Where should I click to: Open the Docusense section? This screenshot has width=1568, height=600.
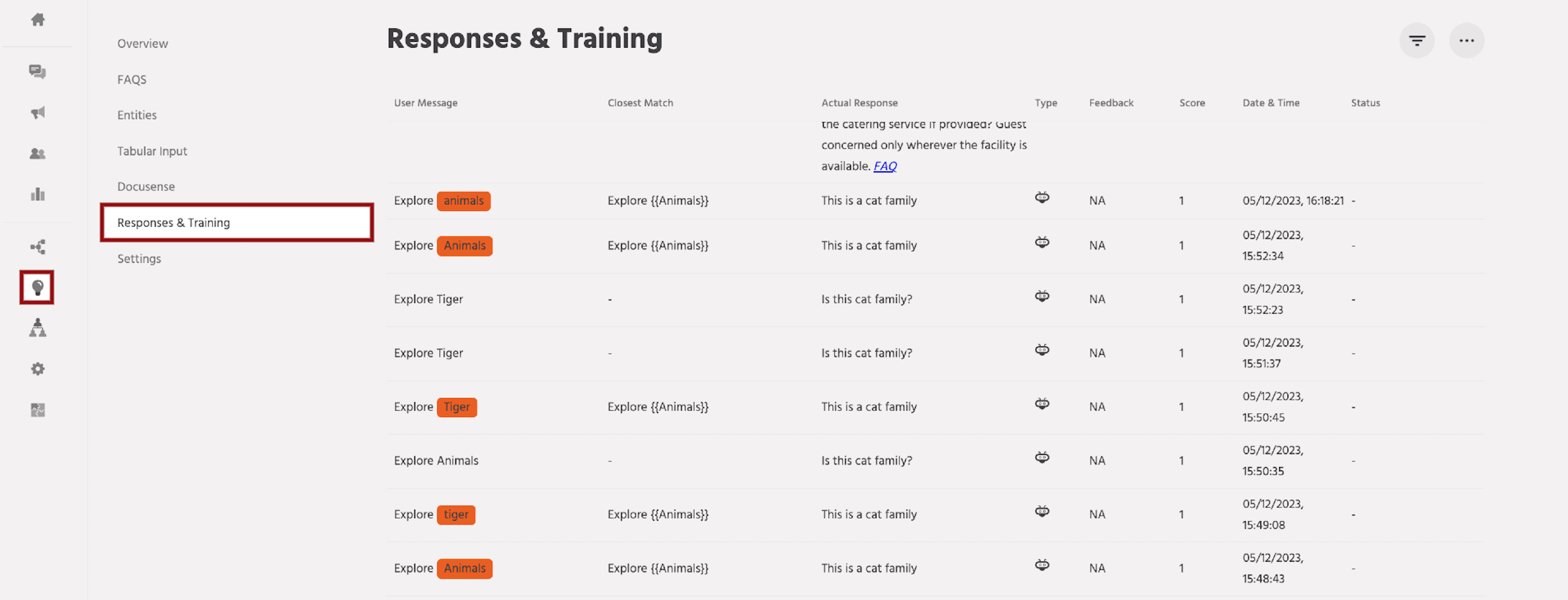point(146,186)
